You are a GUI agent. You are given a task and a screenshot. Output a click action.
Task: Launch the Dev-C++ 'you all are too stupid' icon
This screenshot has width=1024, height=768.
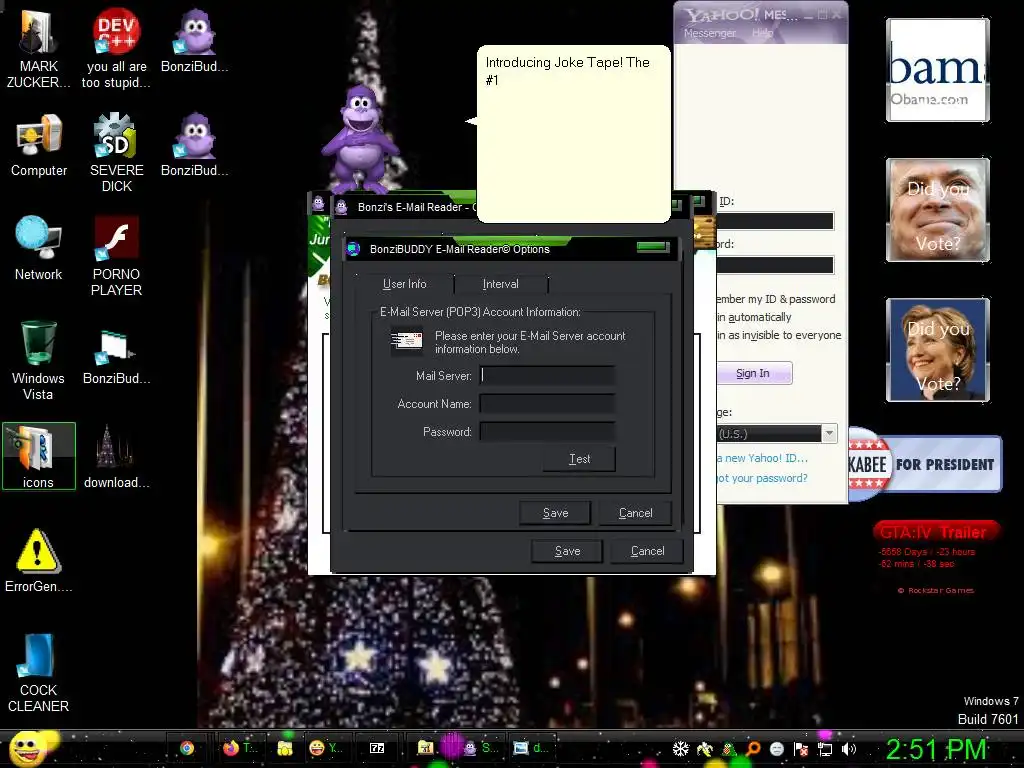pyautogui.click(x=116, y=48)
